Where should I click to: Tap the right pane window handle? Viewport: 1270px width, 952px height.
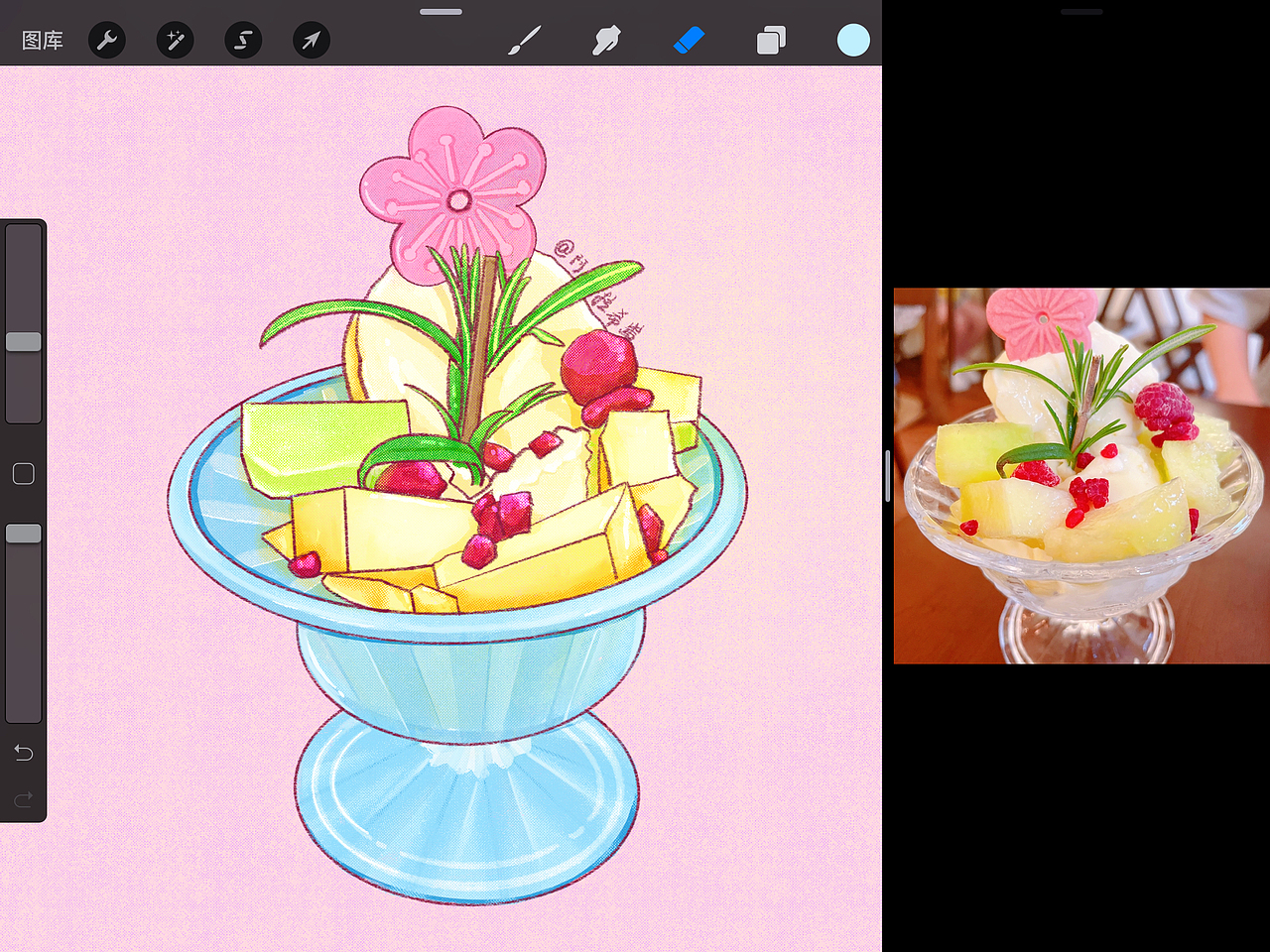[x=1081, y=11]
